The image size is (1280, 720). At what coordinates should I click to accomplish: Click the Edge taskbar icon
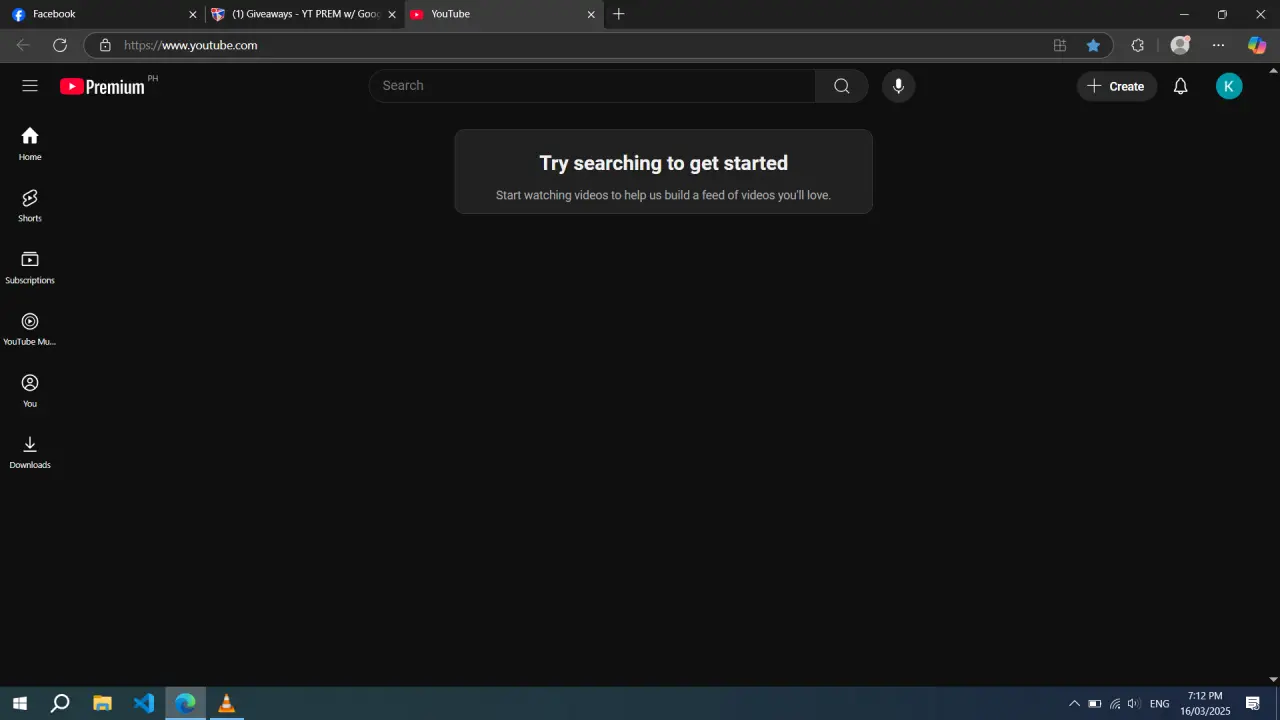185,703
